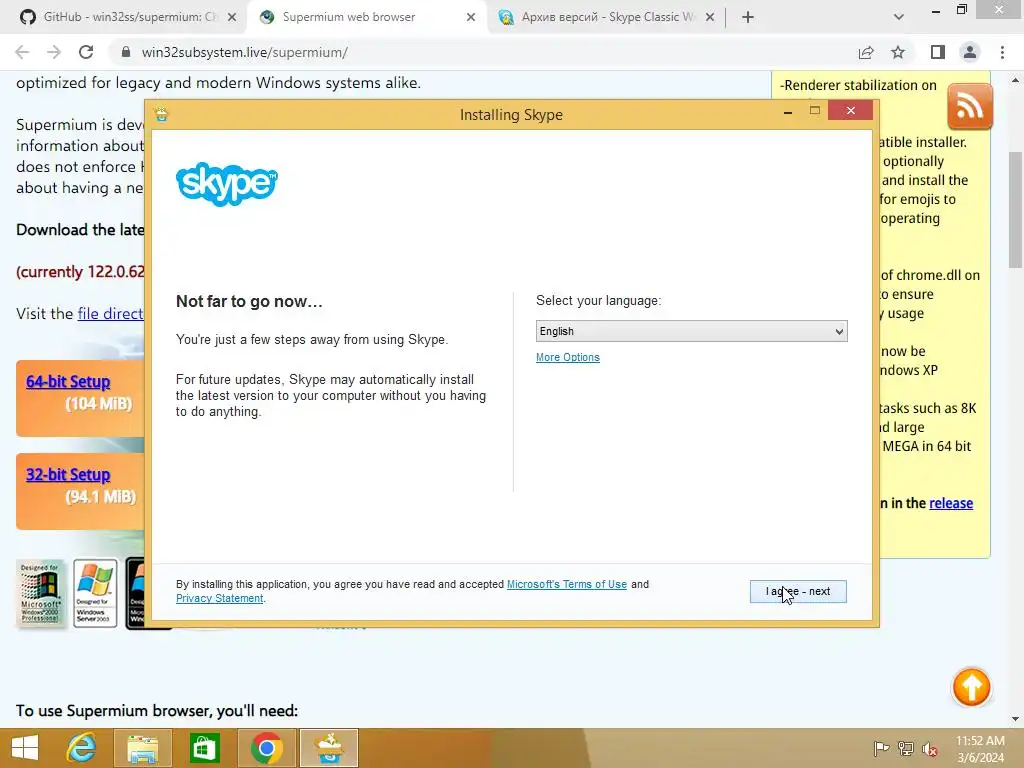The width and height of the screenshot is (1024, 768).
Task: Close the Installing Skype window
Action: (850, 111)
